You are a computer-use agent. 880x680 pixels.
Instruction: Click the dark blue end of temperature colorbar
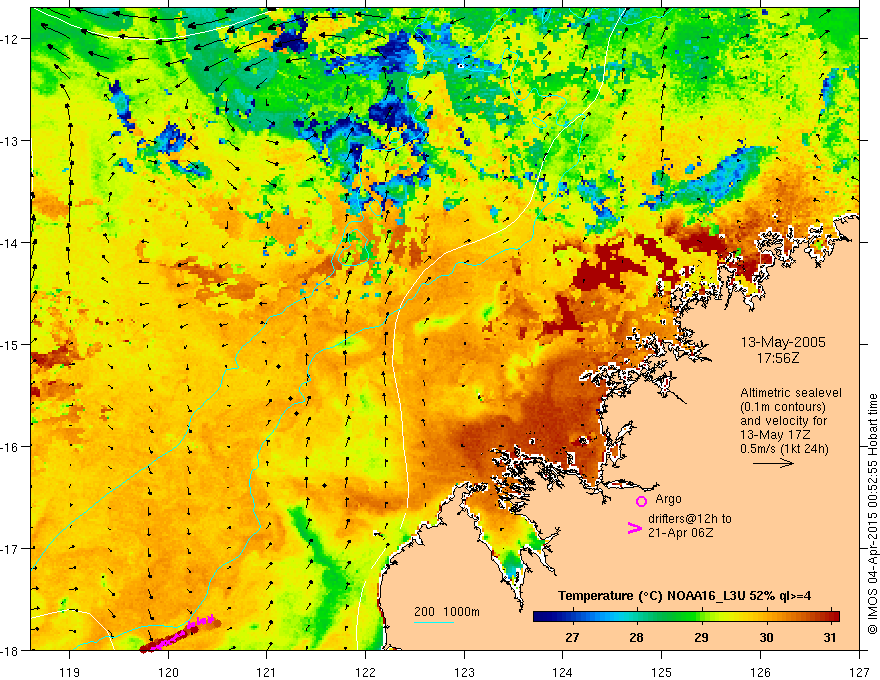point(542,617)
